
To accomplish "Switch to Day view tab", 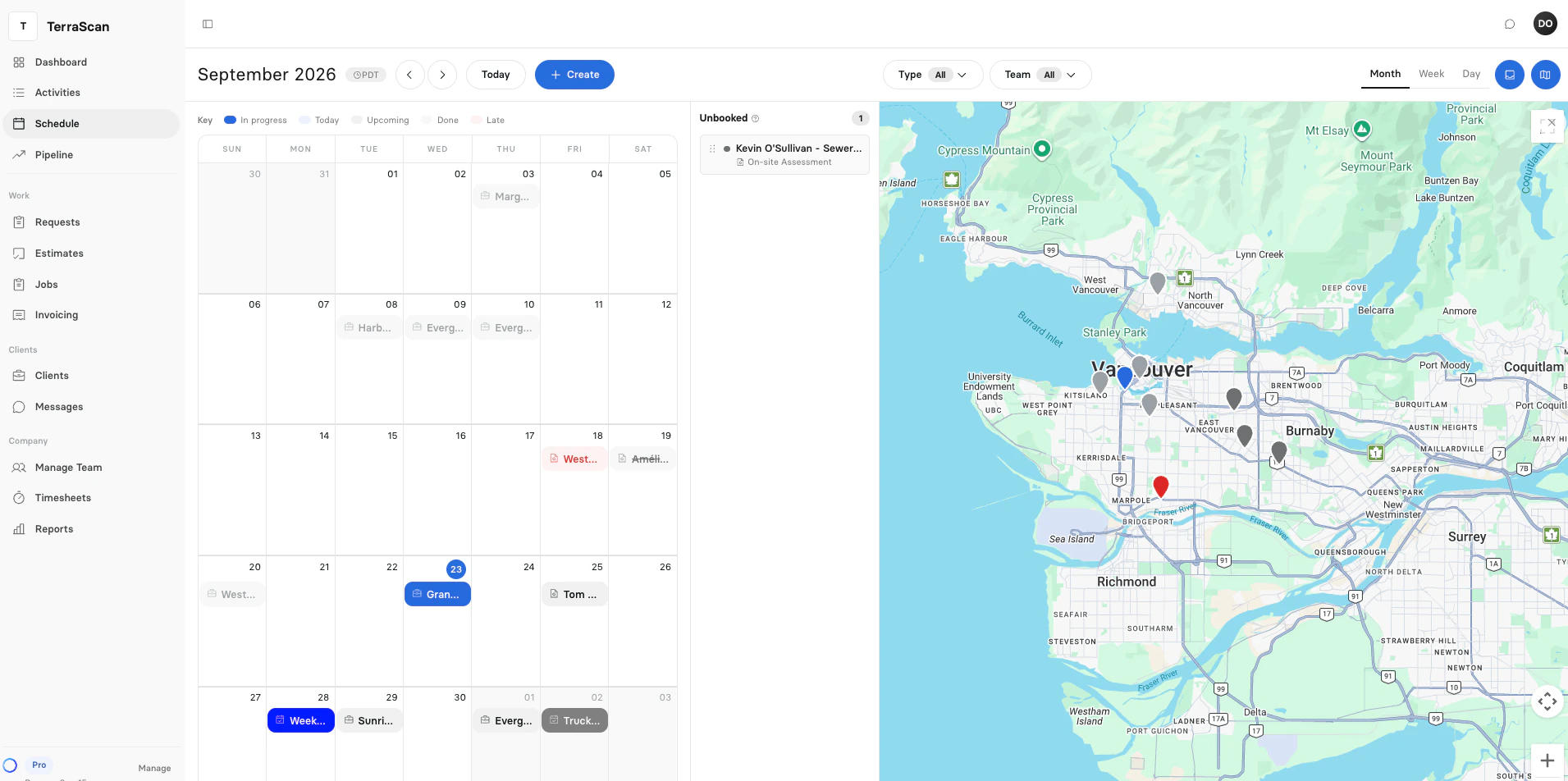I will [x=1471, y=74].
